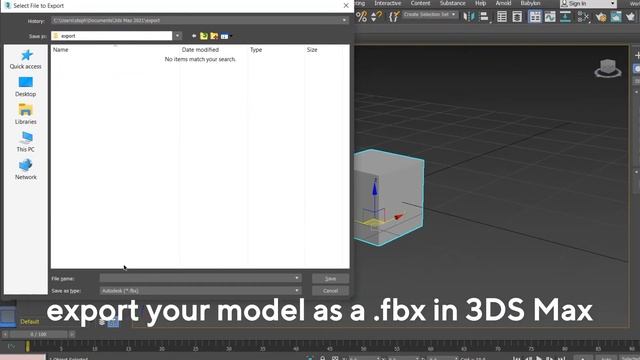
Task: Click the red X-axis gizmo arrow
Action: [399, 217]
